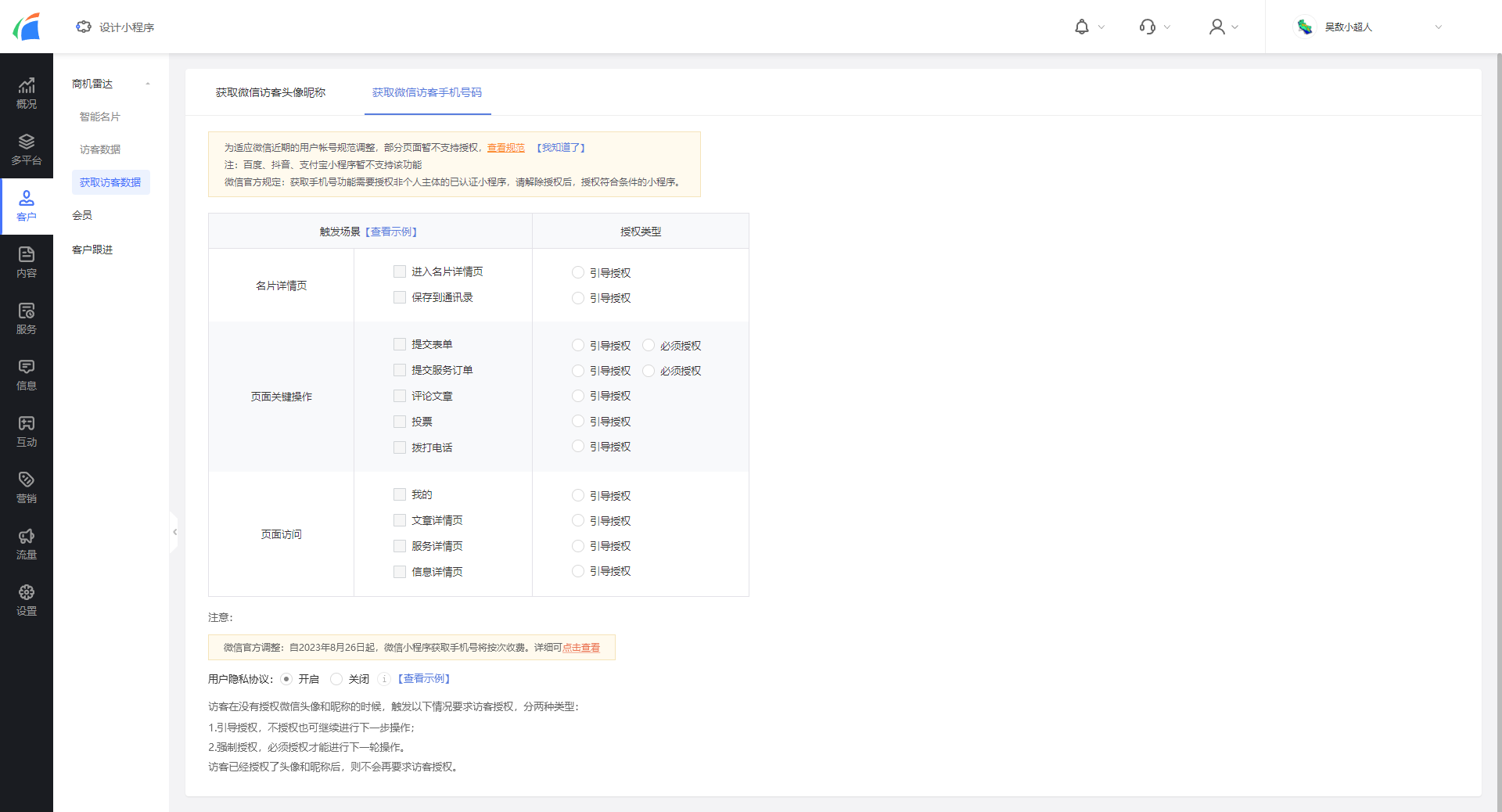Select 引导授权 for 提交服务订单
This screenshot has height=812, width=1502.
[578, 371]
